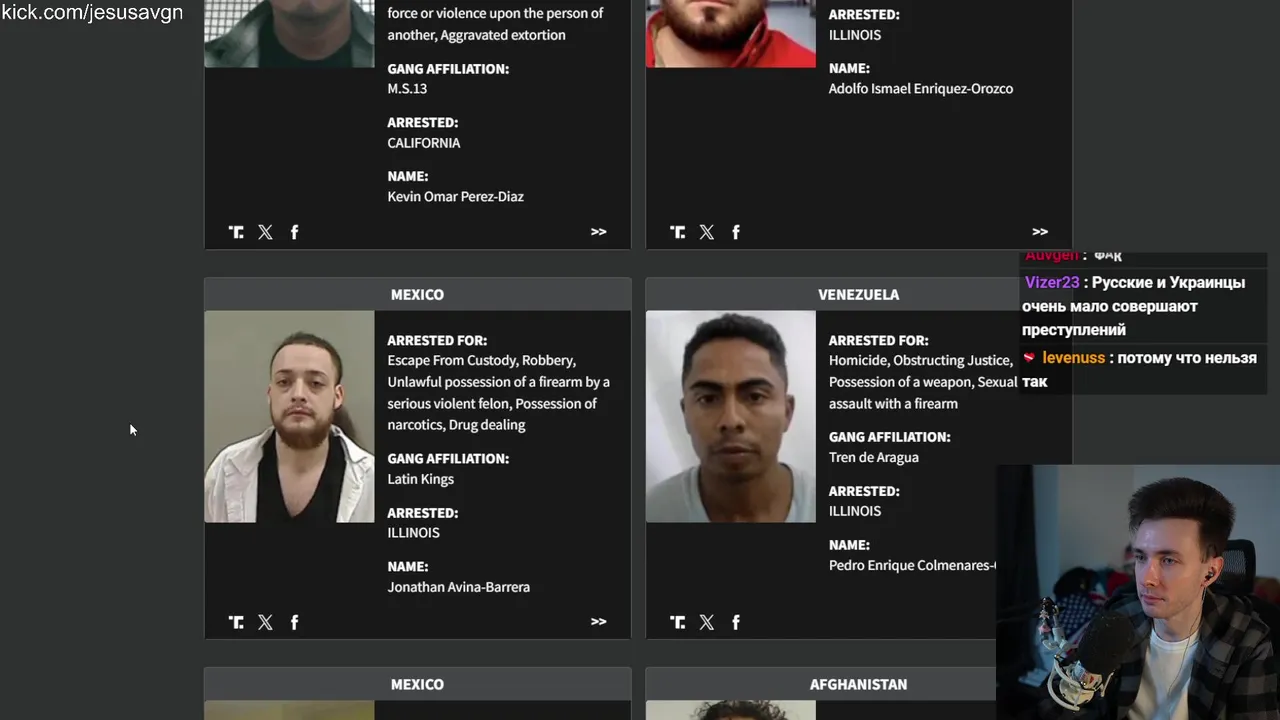1280x720 pixels.
Task: Share Pedro Enrique Colmenares card on X
Action: click(x=707, y=622)
